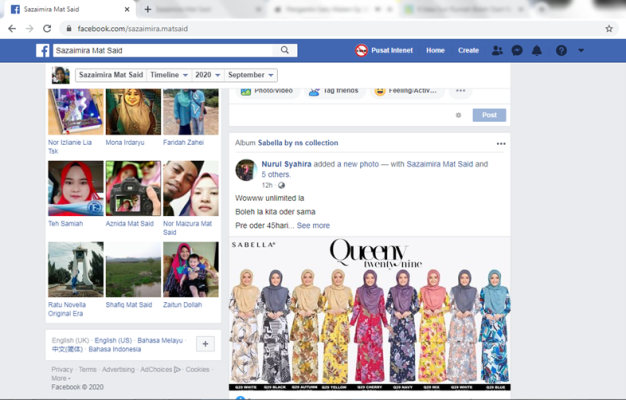The height and width of the screenshot is (400, 626).
Task: Open the Friend Requests icon
Action: [497, 50]
